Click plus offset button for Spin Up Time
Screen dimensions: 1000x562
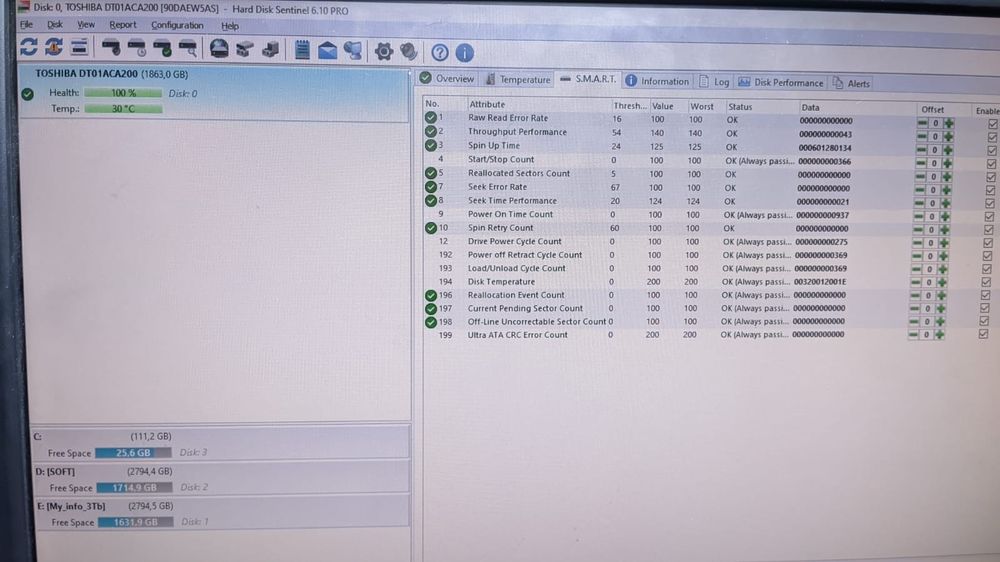click(x=948, y=150)
